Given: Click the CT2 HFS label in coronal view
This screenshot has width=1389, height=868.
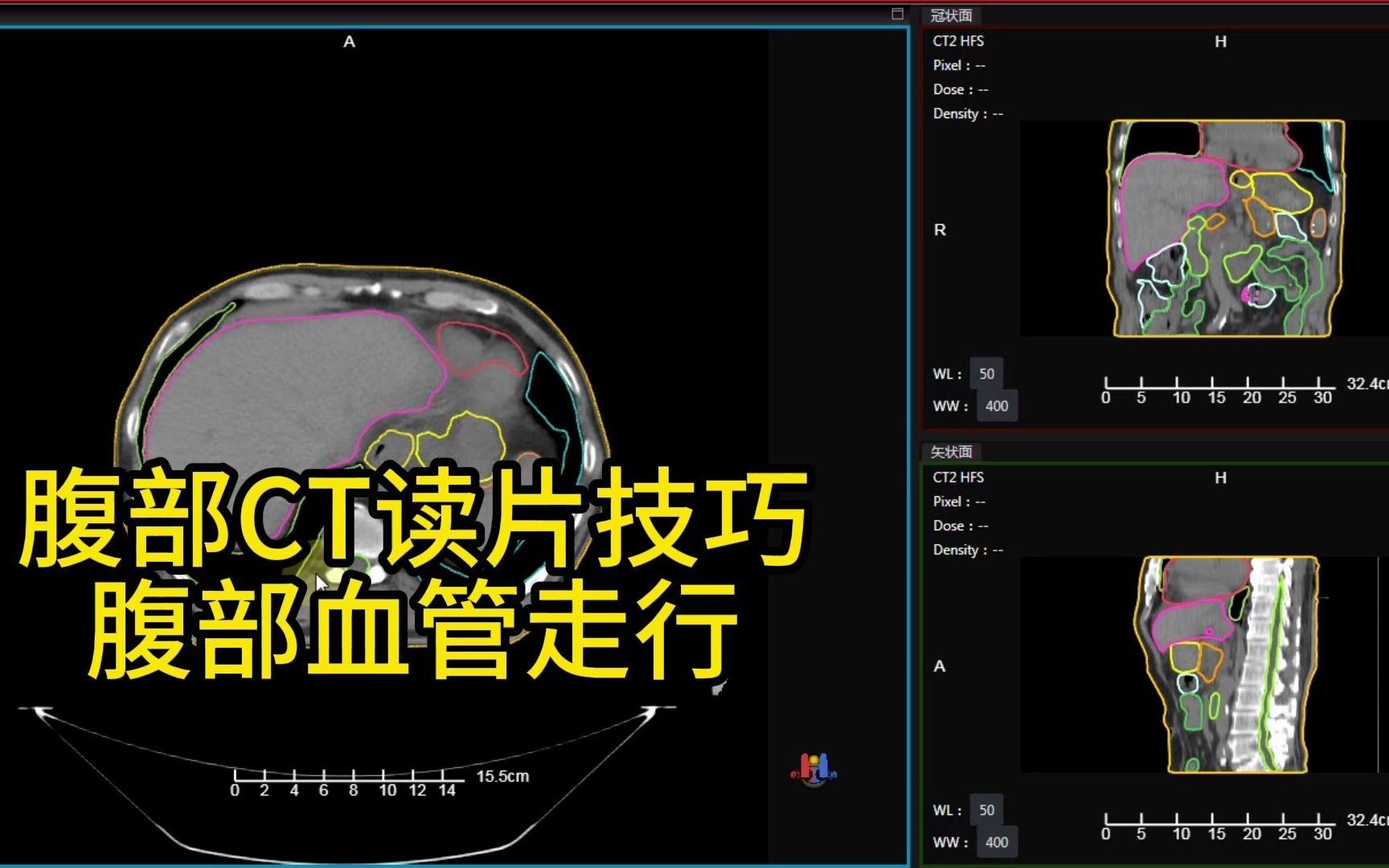Looking at the screenshot, I should tap(958, 41).
